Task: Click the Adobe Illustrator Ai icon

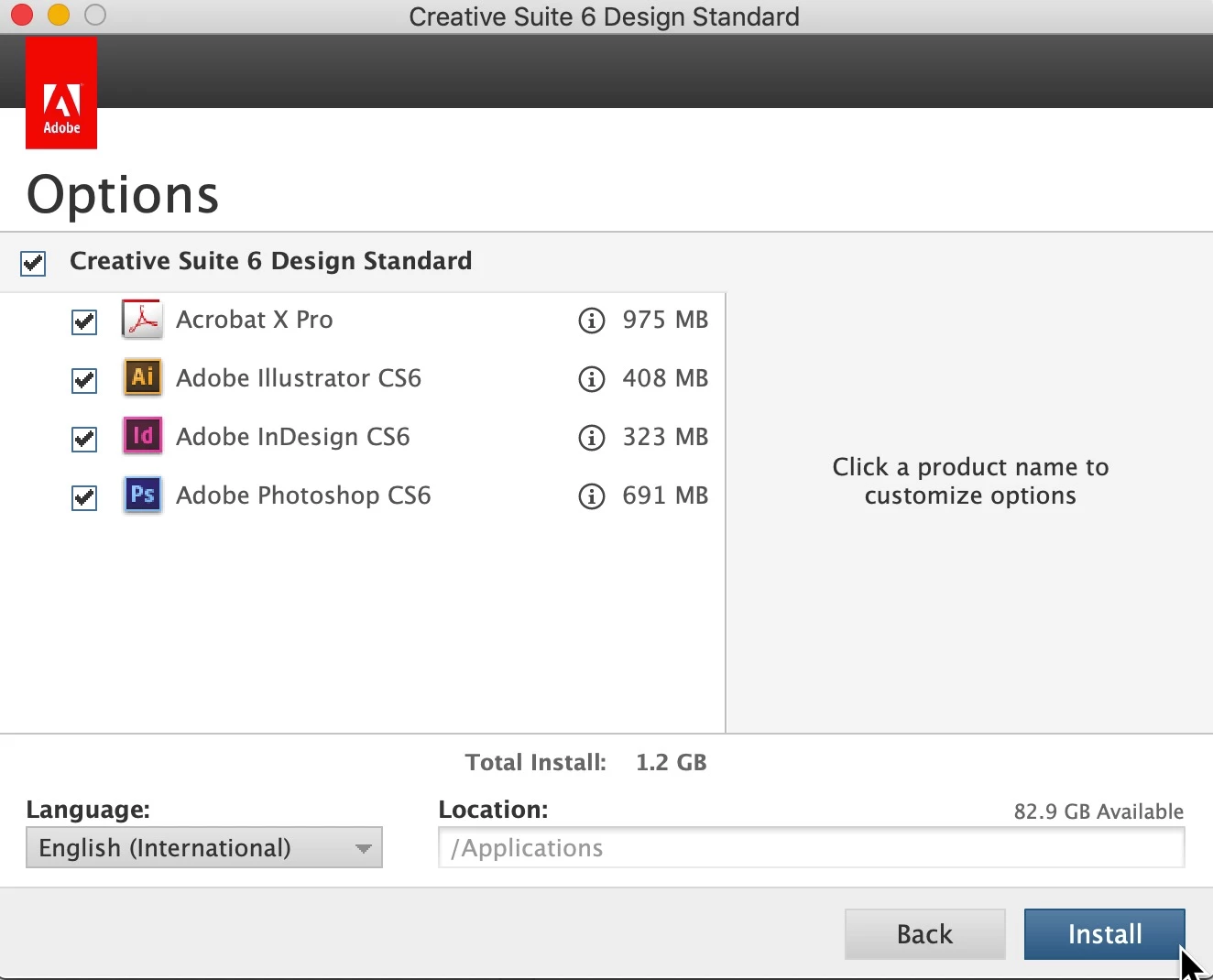Action: (142, 376)
